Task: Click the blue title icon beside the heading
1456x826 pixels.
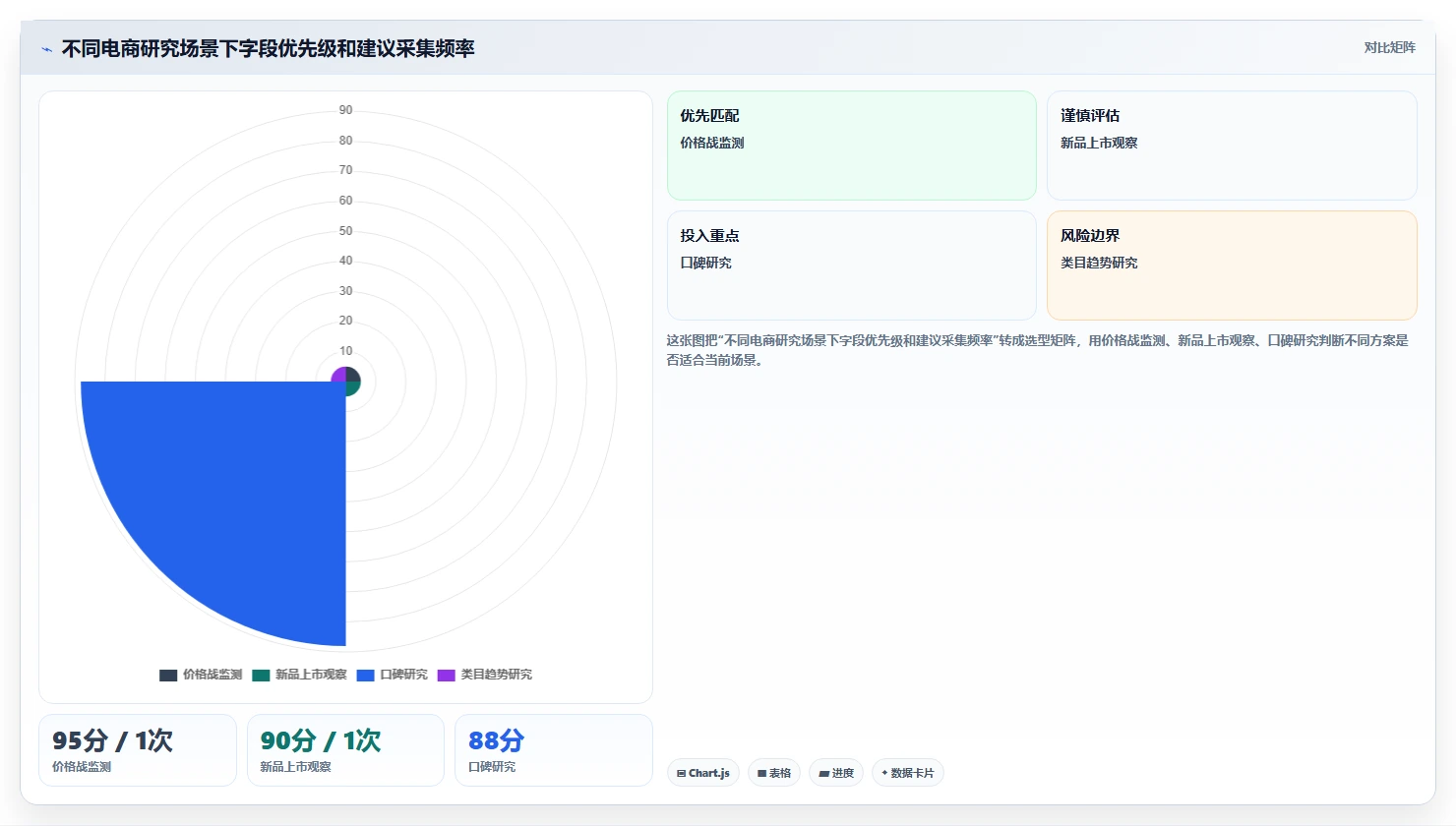Action: (x=46, y=49)
